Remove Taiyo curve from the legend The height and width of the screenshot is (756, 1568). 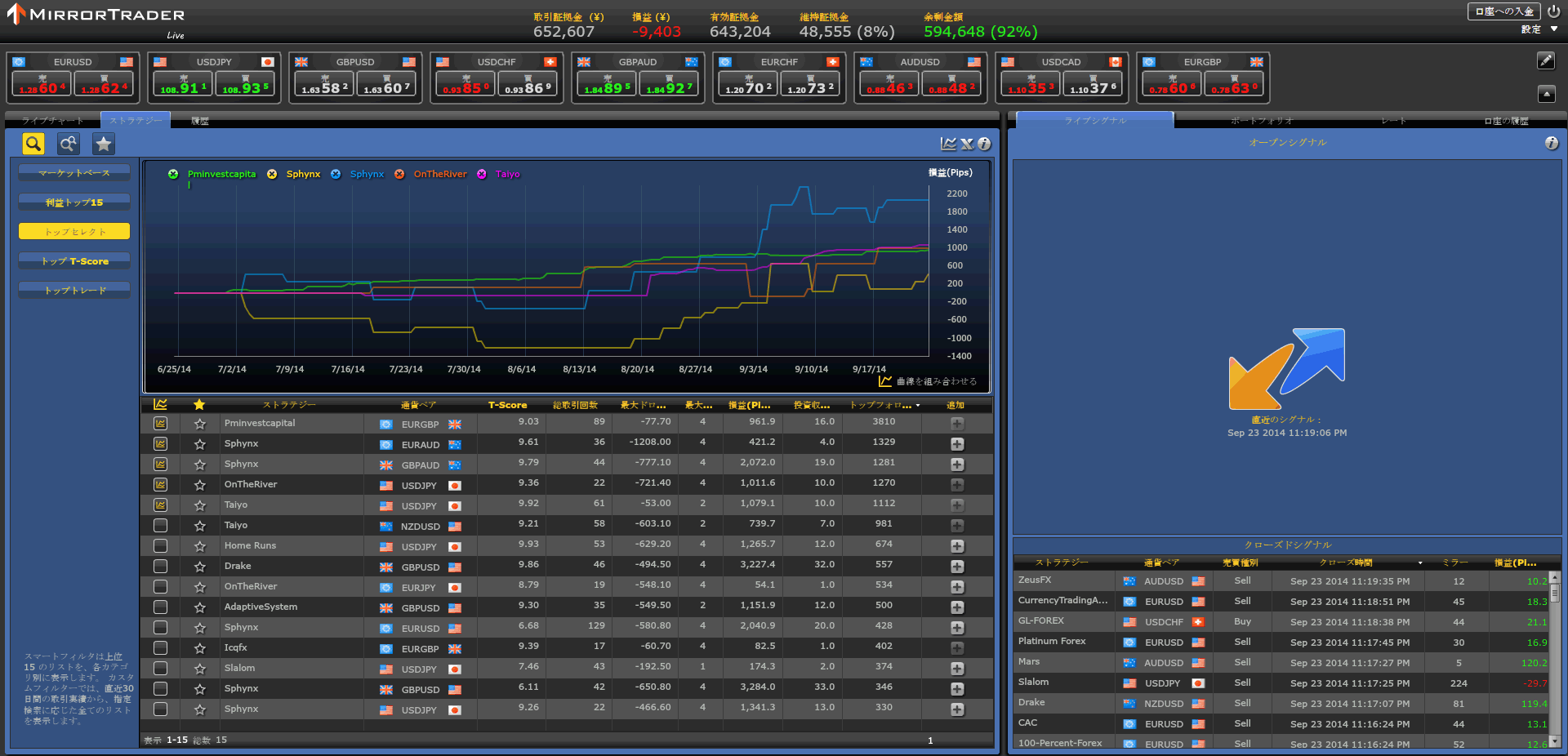click(x=482, y=174)
